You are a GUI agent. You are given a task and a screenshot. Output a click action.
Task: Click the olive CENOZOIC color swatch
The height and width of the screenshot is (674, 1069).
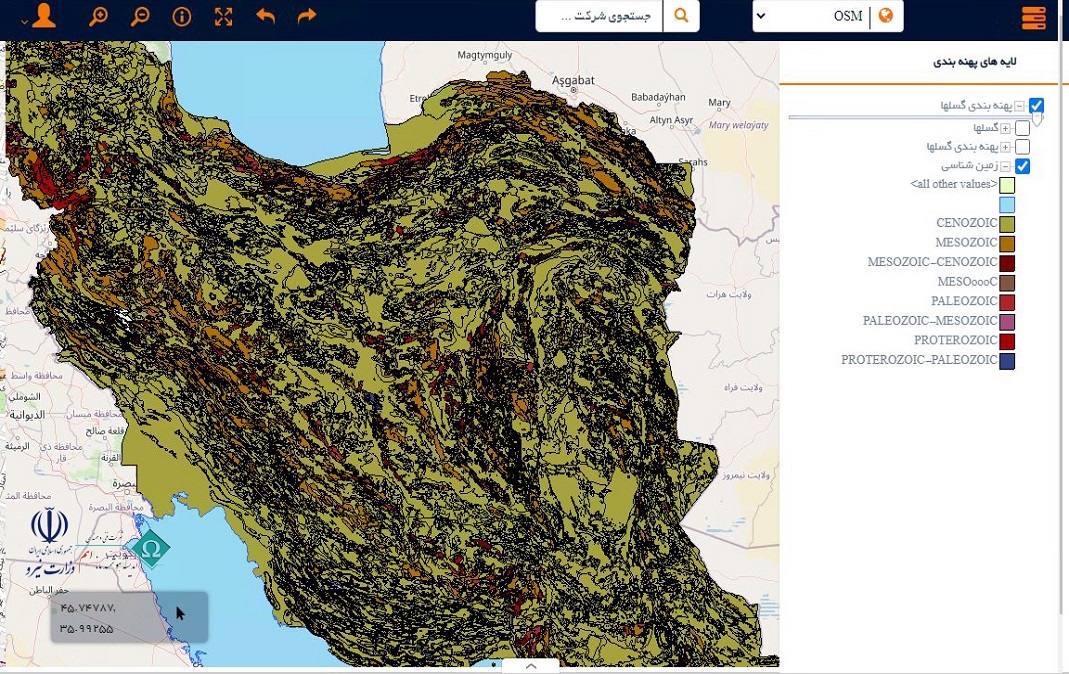(x=1007, y=224)
